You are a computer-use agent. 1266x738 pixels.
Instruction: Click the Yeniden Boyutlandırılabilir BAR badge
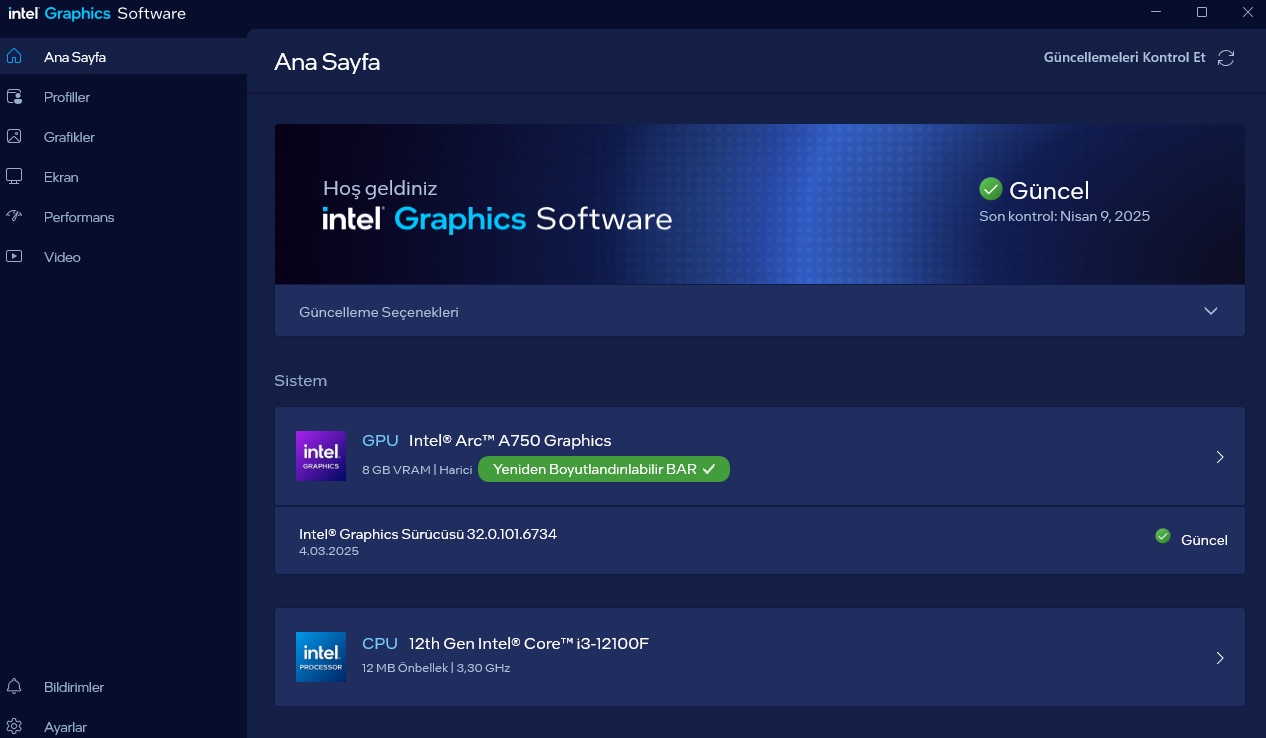tap(604, 469)
